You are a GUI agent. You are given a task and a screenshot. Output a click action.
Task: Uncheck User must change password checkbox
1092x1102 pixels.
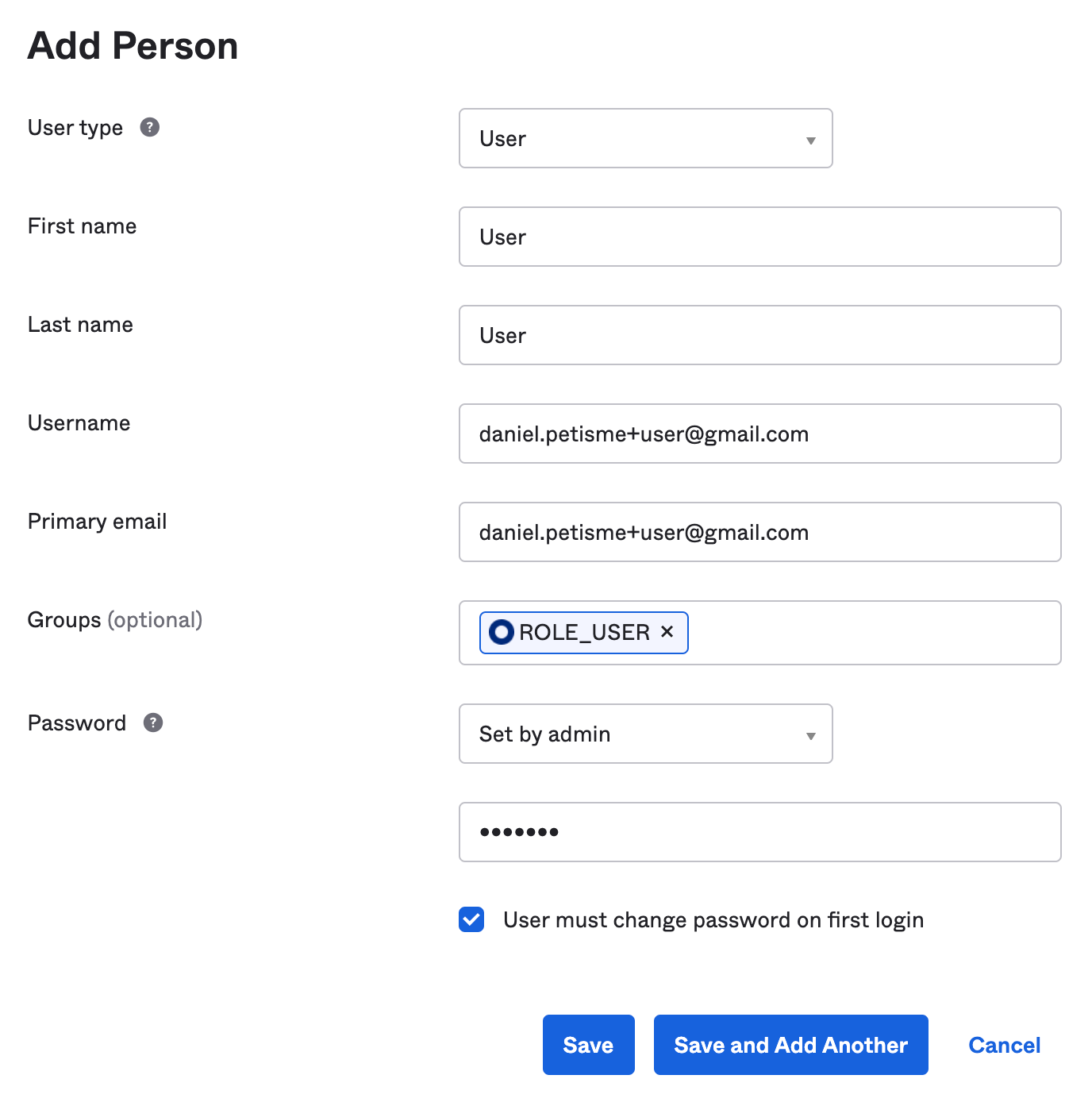pos(471,919)
